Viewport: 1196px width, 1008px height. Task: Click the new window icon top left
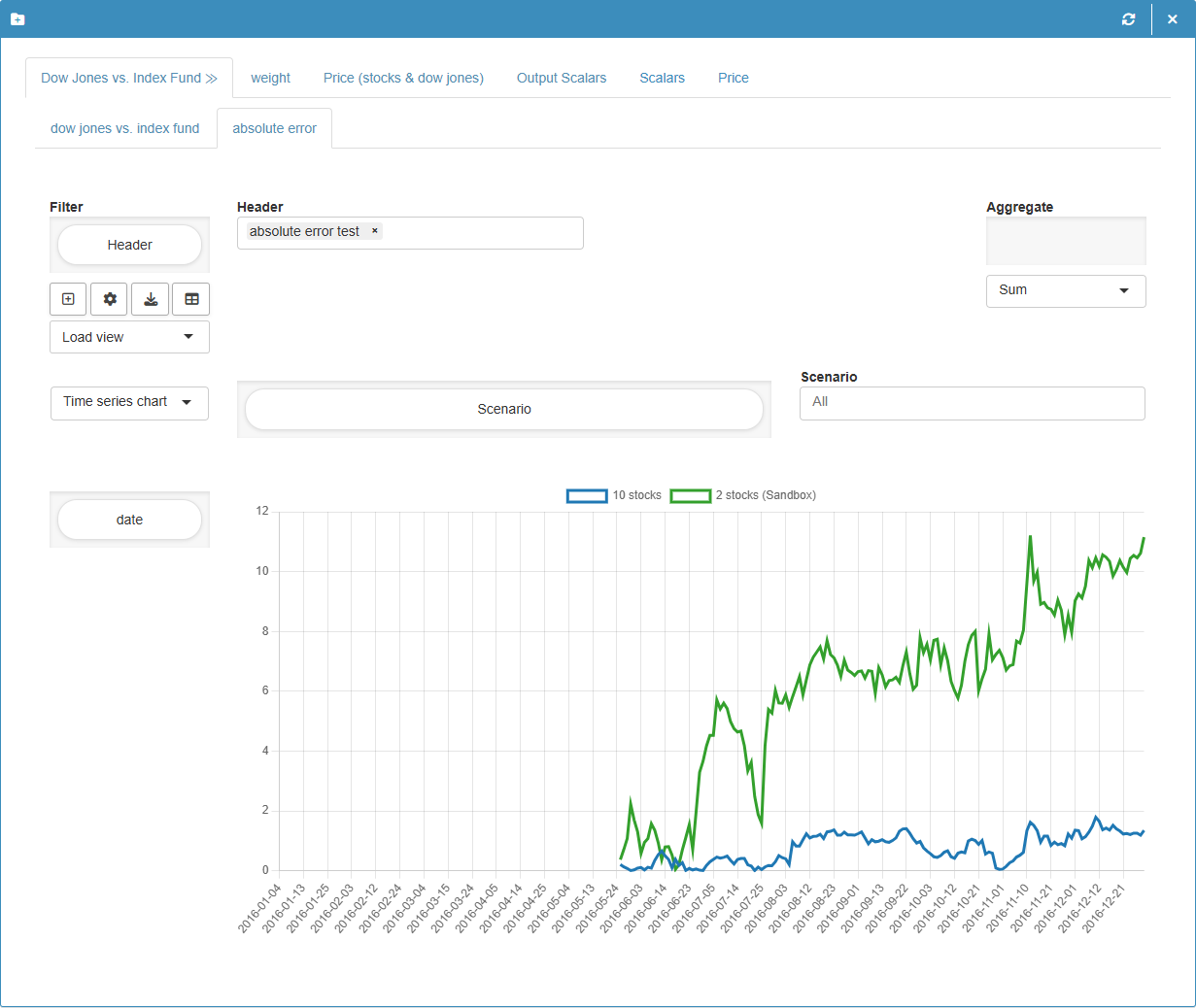(x=17, y=18)
